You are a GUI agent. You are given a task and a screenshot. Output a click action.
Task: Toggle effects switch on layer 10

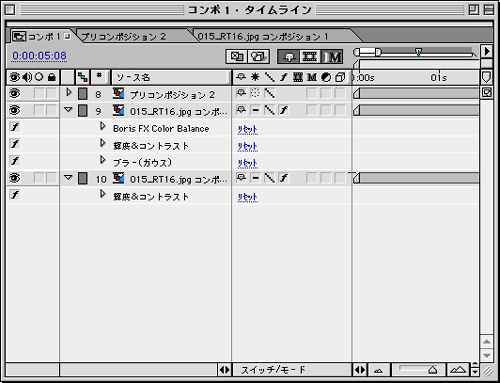tap(284, 178)
